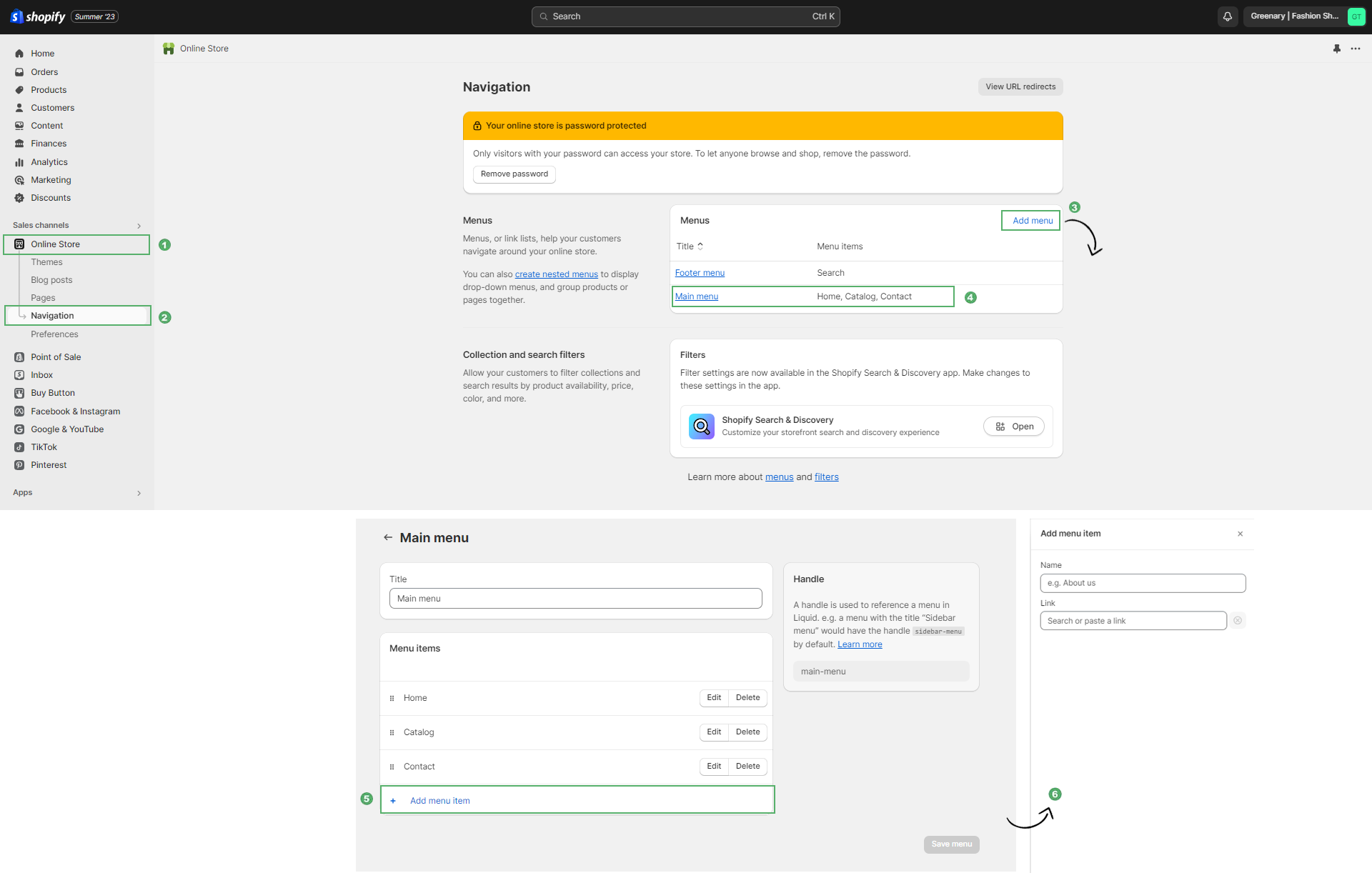Close the Add menu item panel
1372x883 pixels.
point(1240,534)
